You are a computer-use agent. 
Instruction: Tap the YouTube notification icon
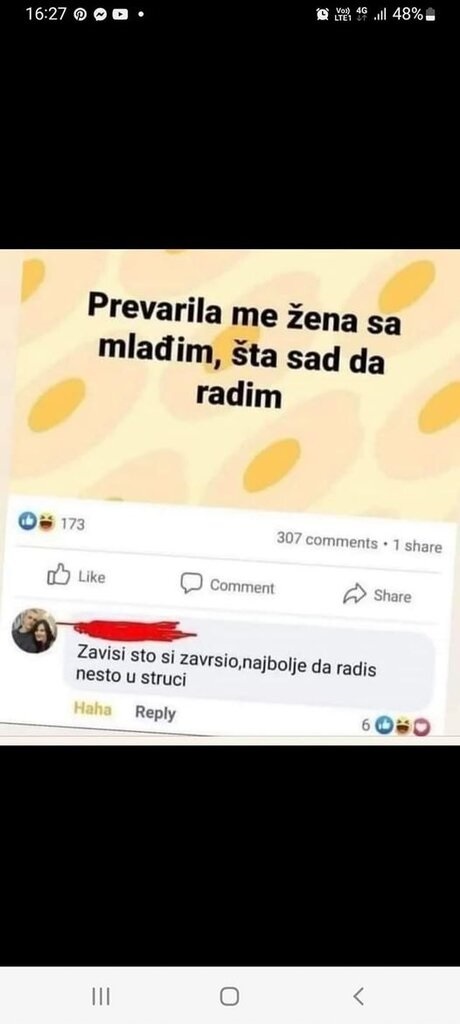120,14
